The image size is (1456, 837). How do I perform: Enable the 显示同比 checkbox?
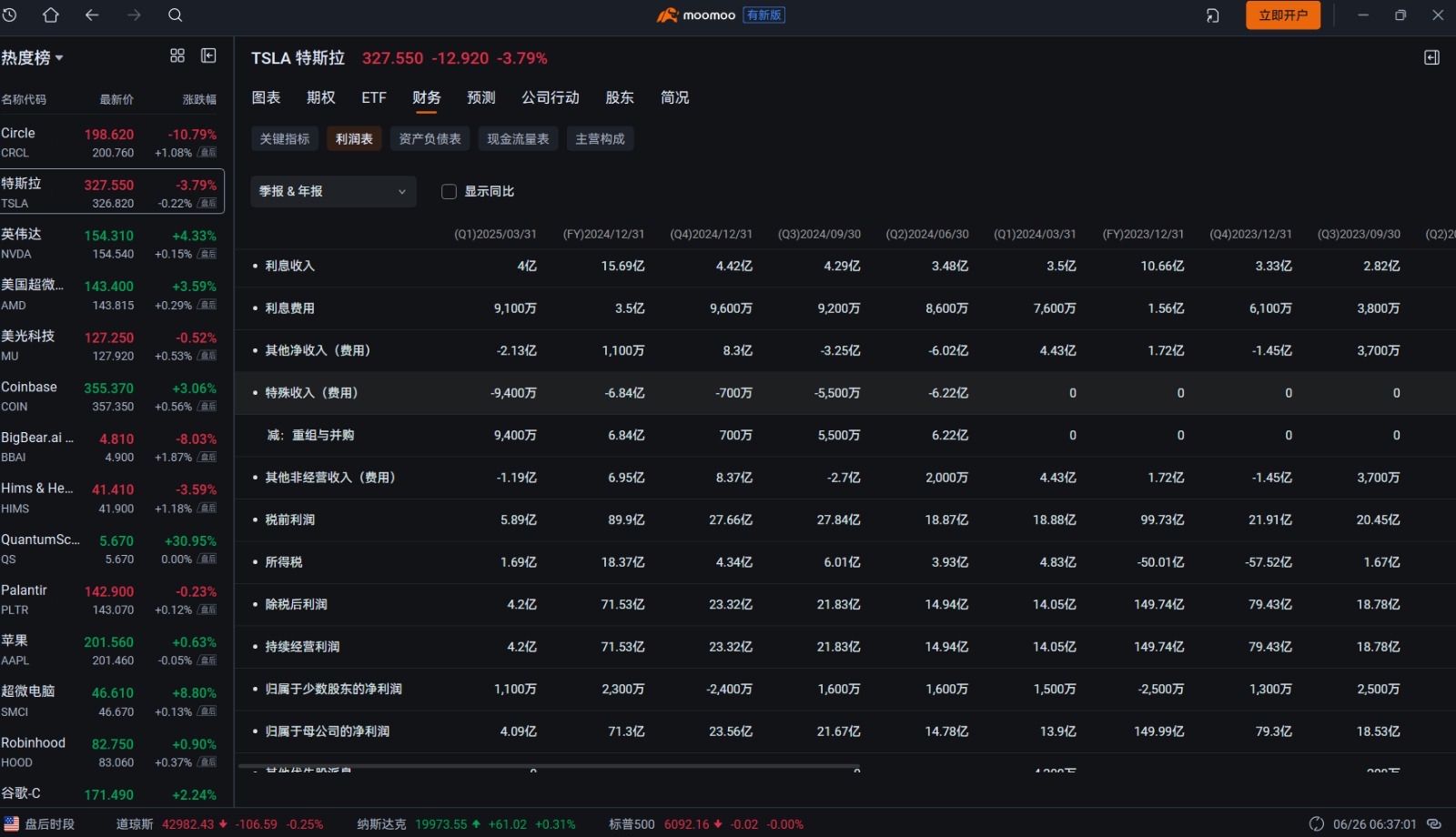pos(449,191)
